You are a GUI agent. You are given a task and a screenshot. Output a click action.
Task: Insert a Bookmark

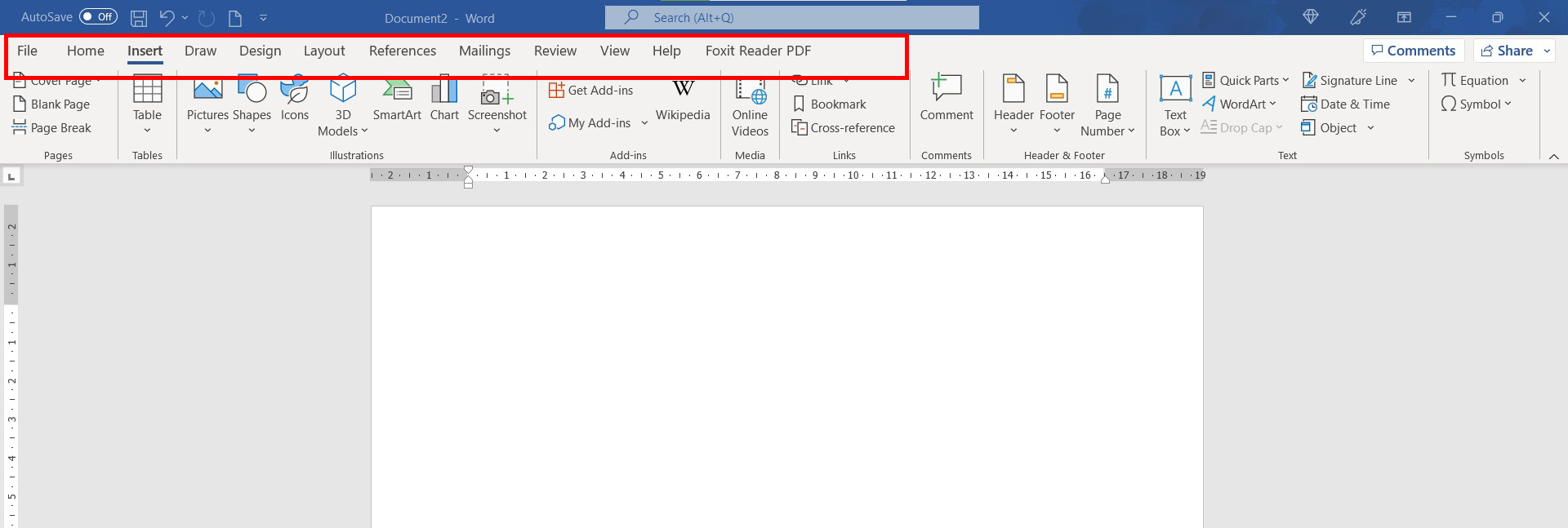click(830, 104)
